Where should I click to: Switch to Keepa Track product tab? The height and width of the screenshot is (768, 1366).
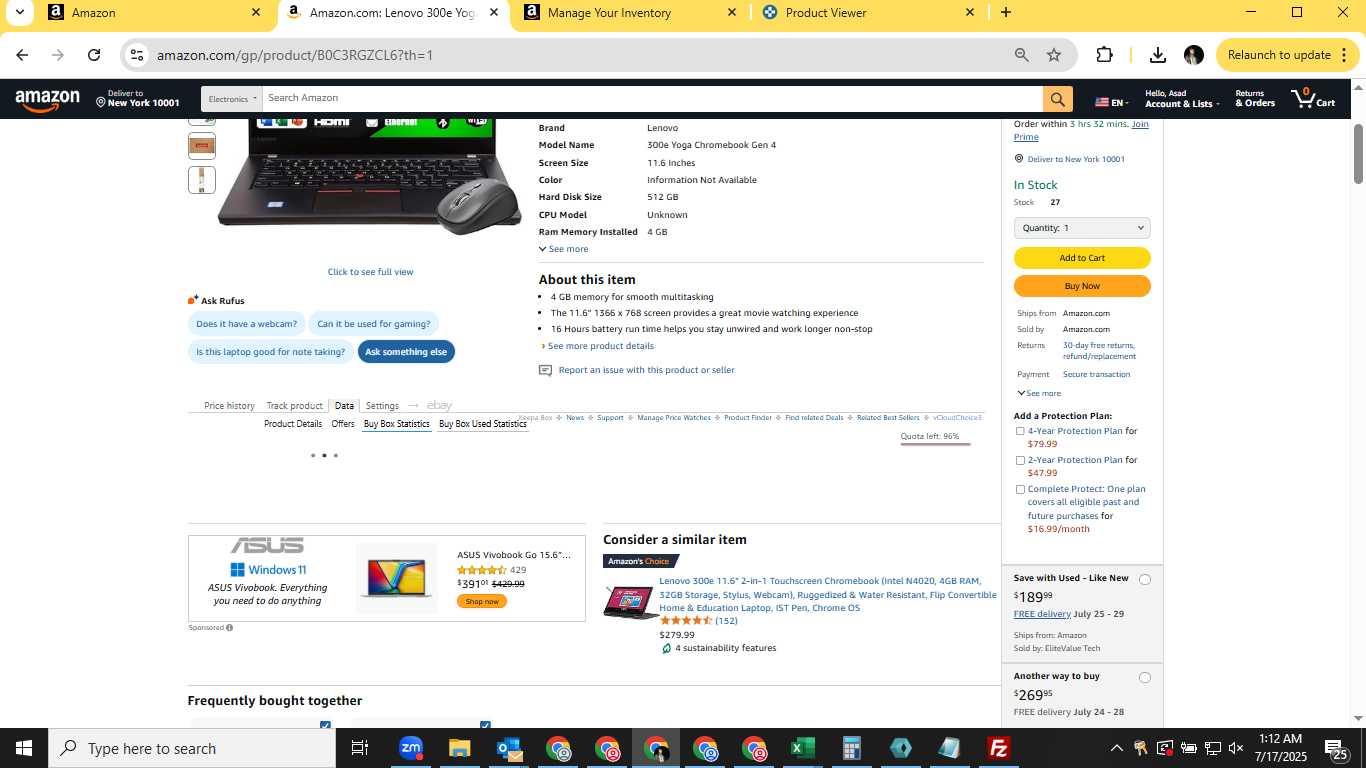pos(294,406)
